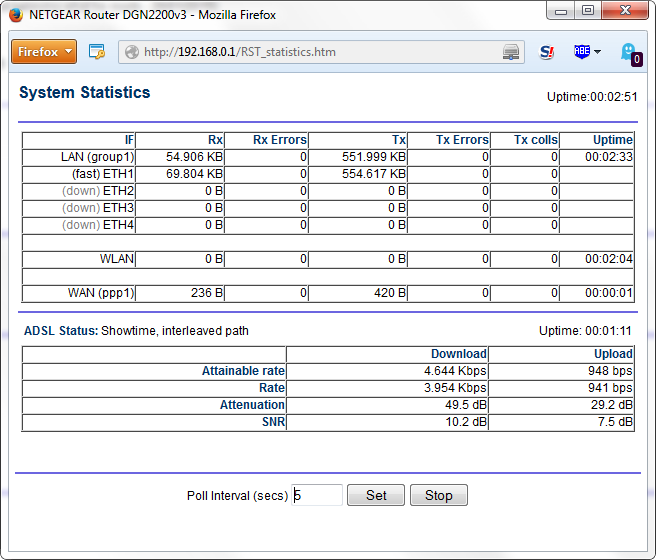Expand the ABP dropdown arrow
The image size is (656, 560).
(598, 52)
